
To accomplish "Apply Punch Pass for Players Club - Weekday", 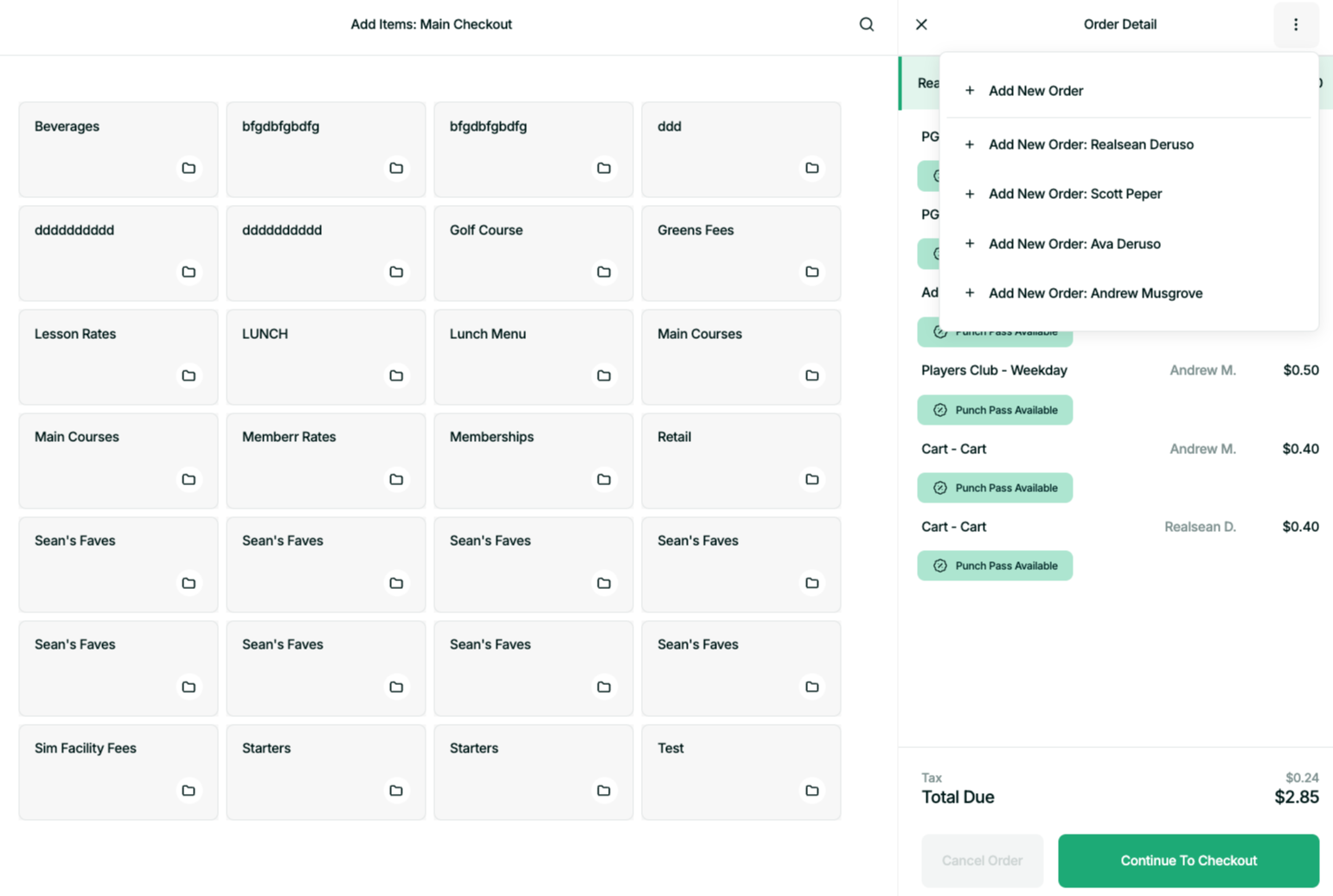I will click(x=995, y=410).
